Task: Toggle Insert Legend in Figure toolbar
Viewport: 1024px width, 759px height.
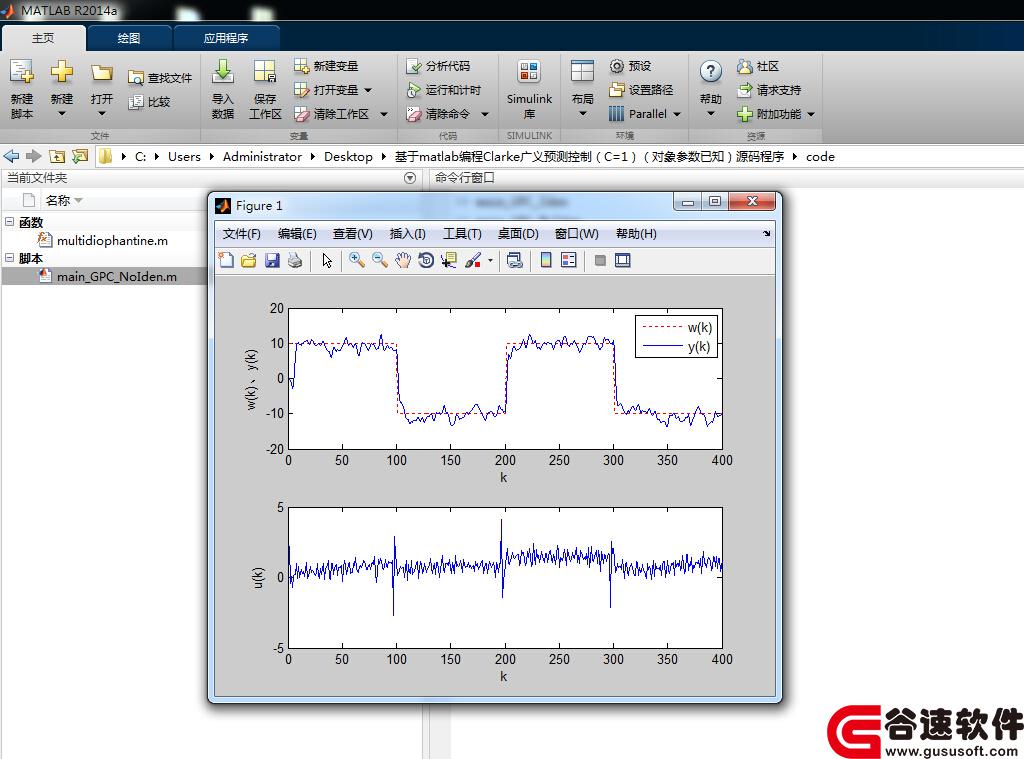Action: (x=569, y=261)
